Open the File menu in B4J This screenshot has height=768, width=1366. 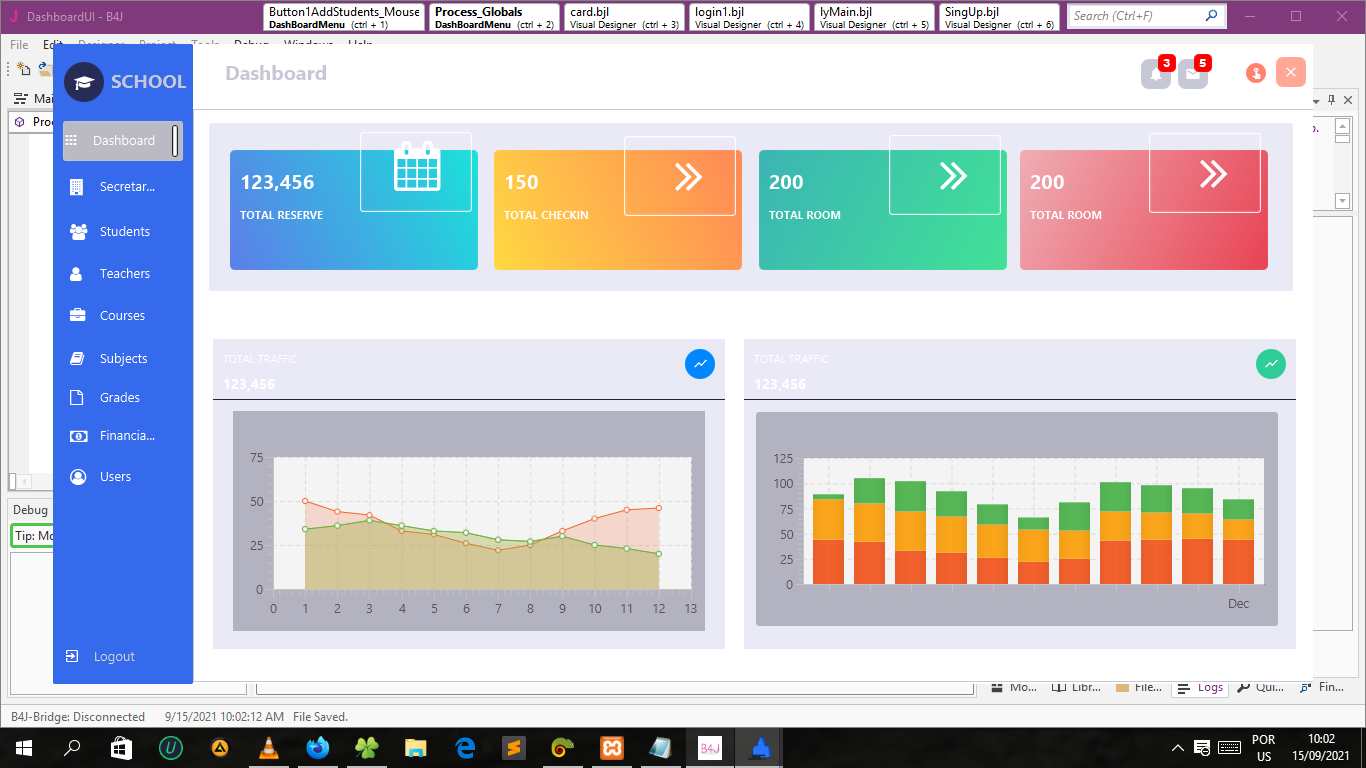tap(19, 45)
